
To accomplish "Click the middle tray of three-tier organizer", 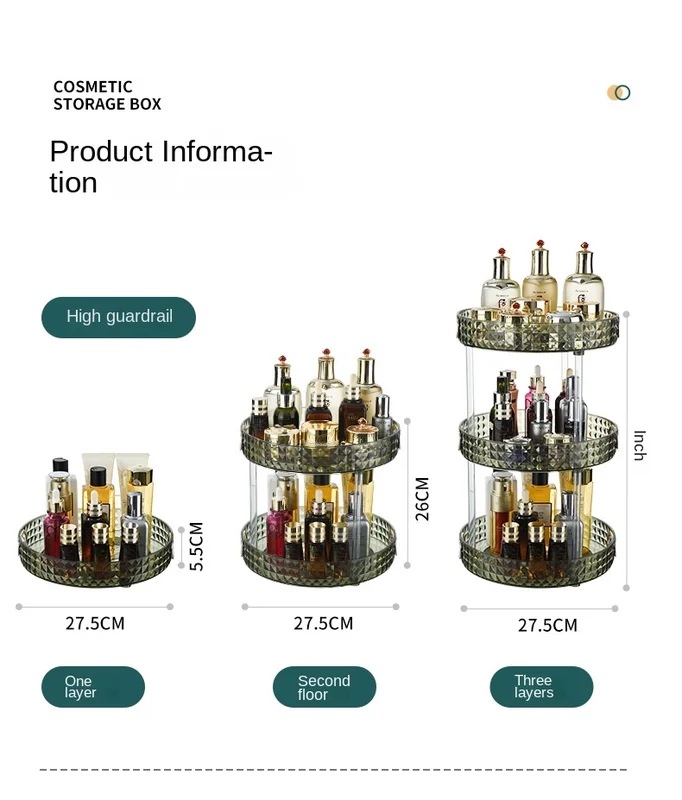I will (539, 441).
